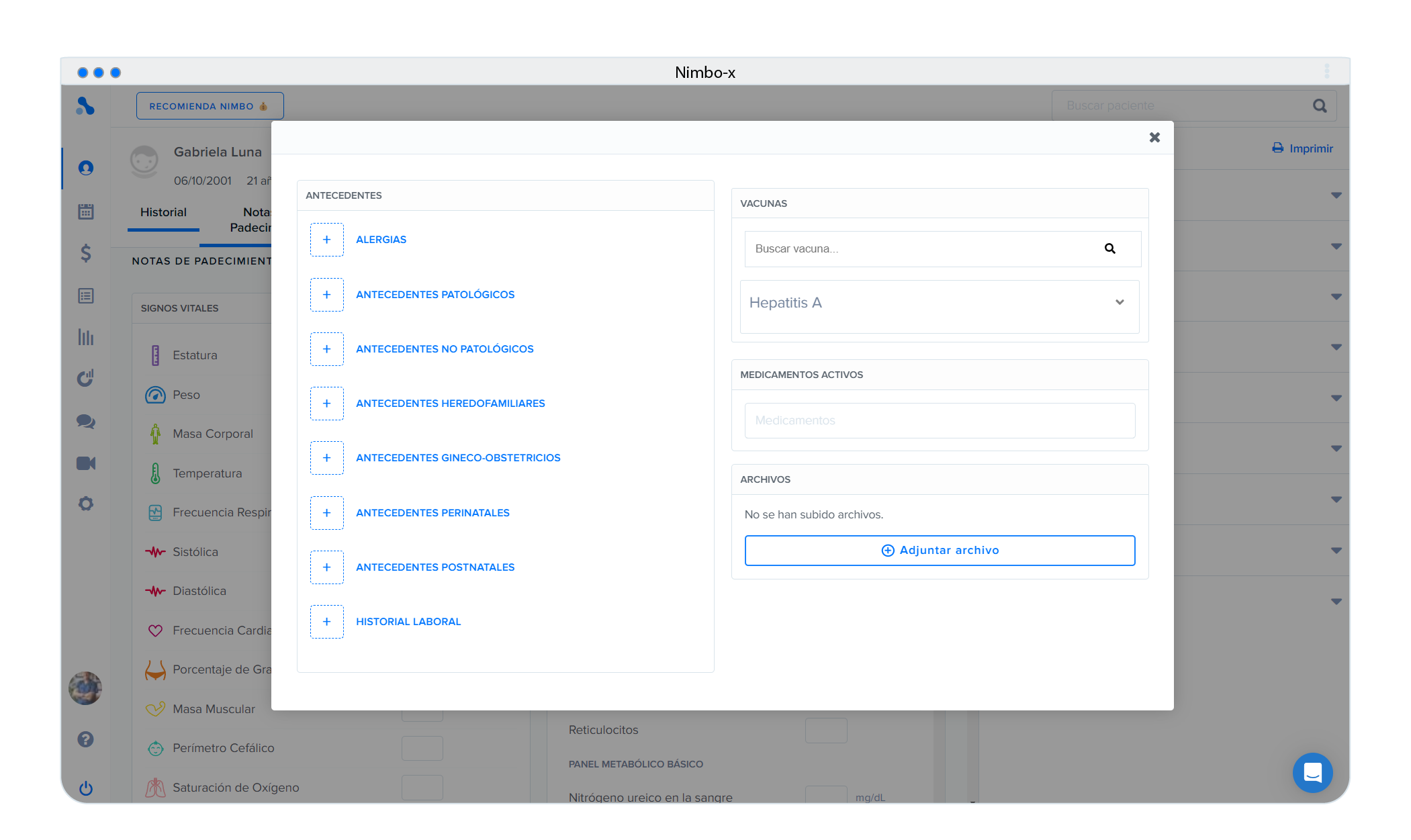Expand Antecedentes Heredofamiliares plus box
Viewport: 1411px width, 840px height.
click(x=327, y=404)
